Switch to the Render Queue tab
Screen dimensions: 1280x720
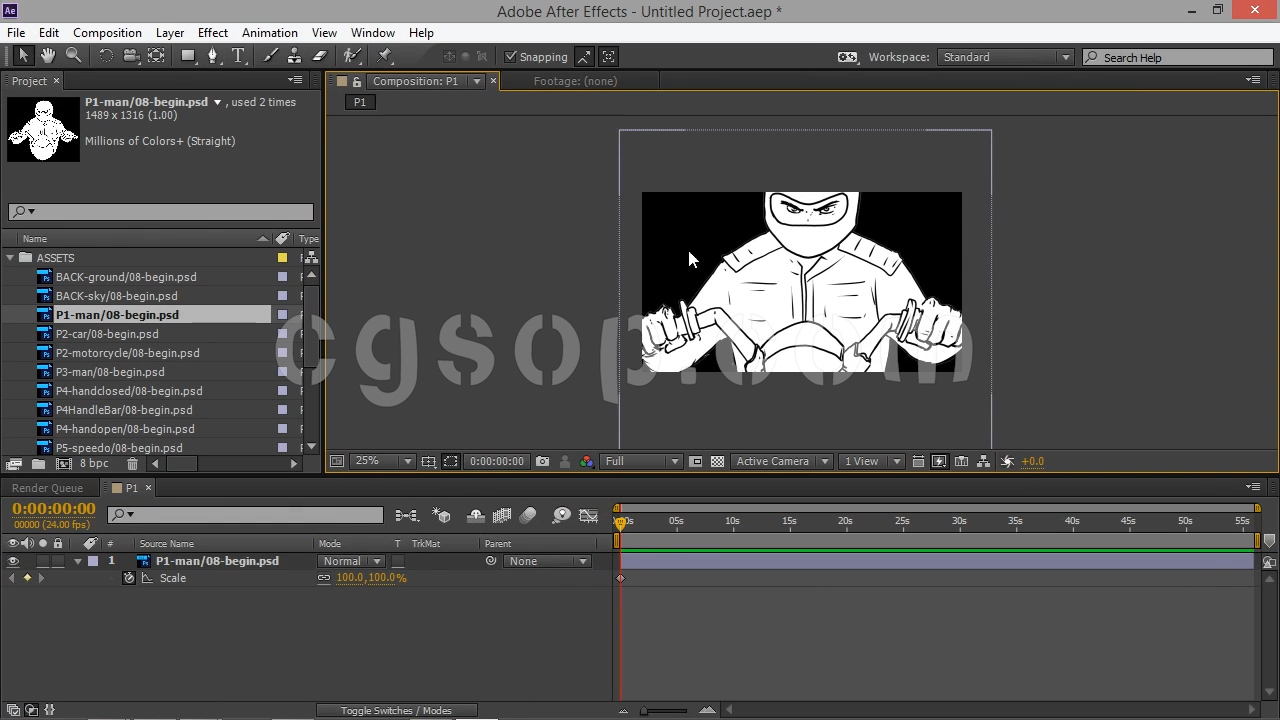coord(47,488)
